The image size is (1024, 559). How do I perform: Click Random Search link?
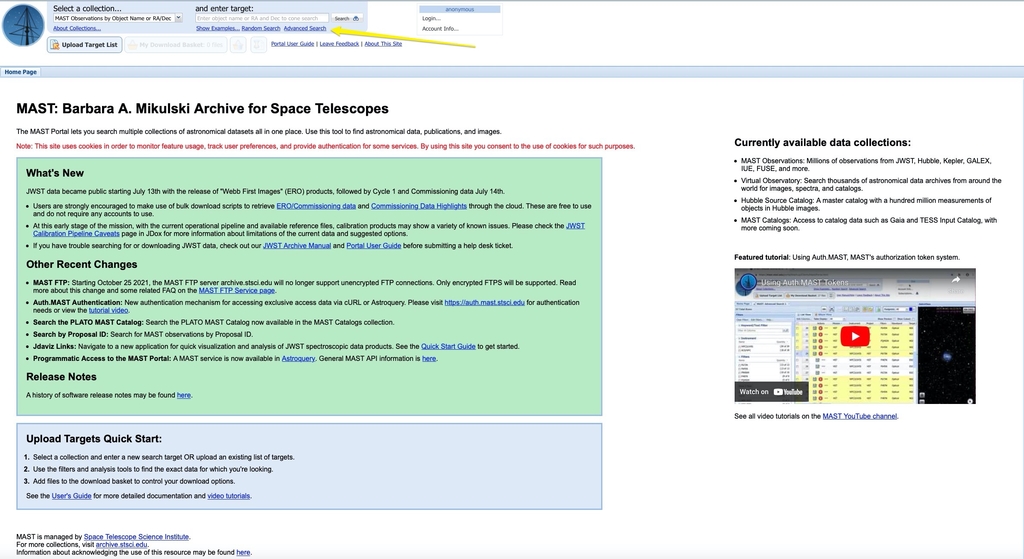261,29
